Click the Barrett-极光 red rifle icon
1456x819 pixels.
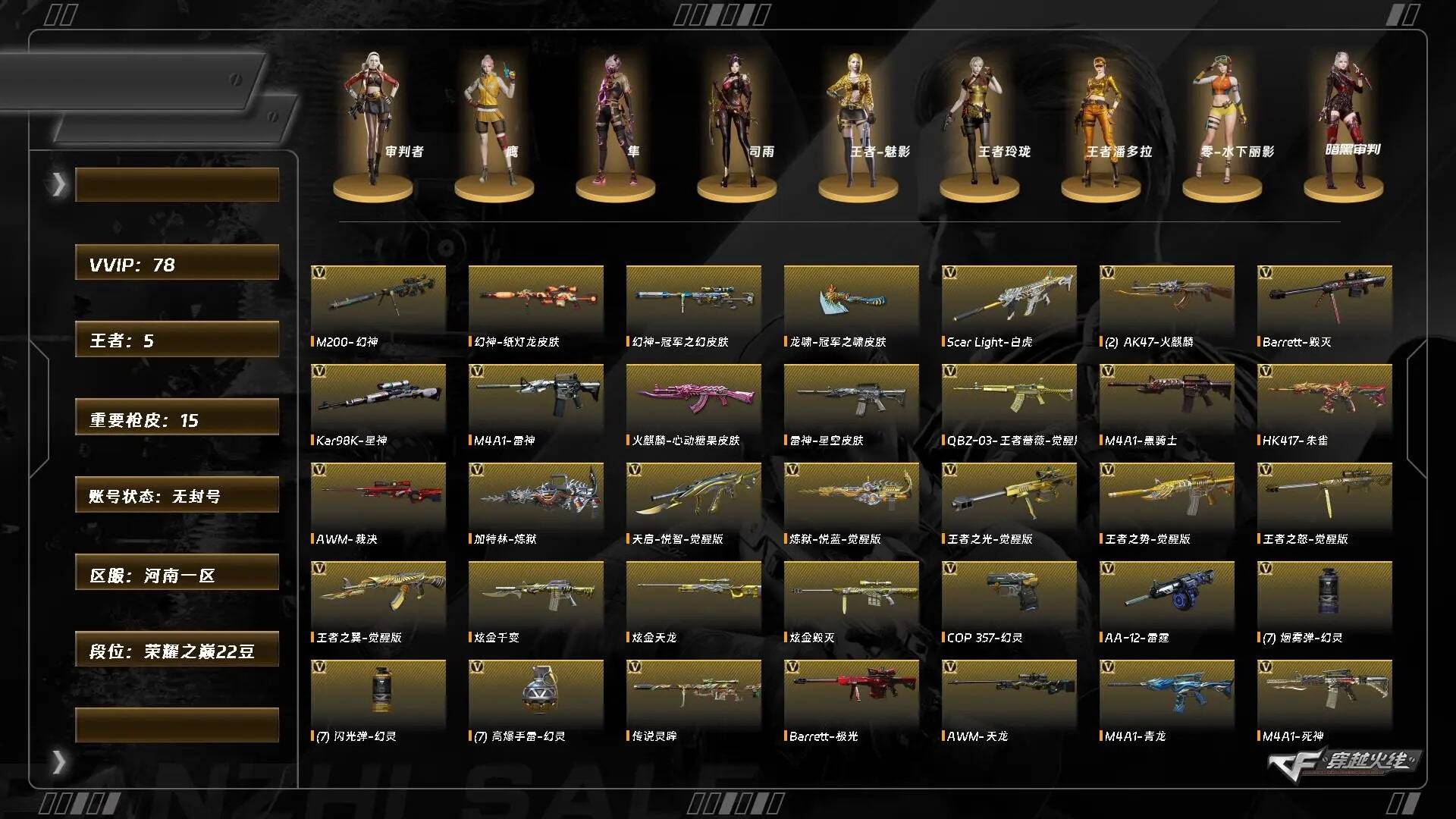pos(852,693)
